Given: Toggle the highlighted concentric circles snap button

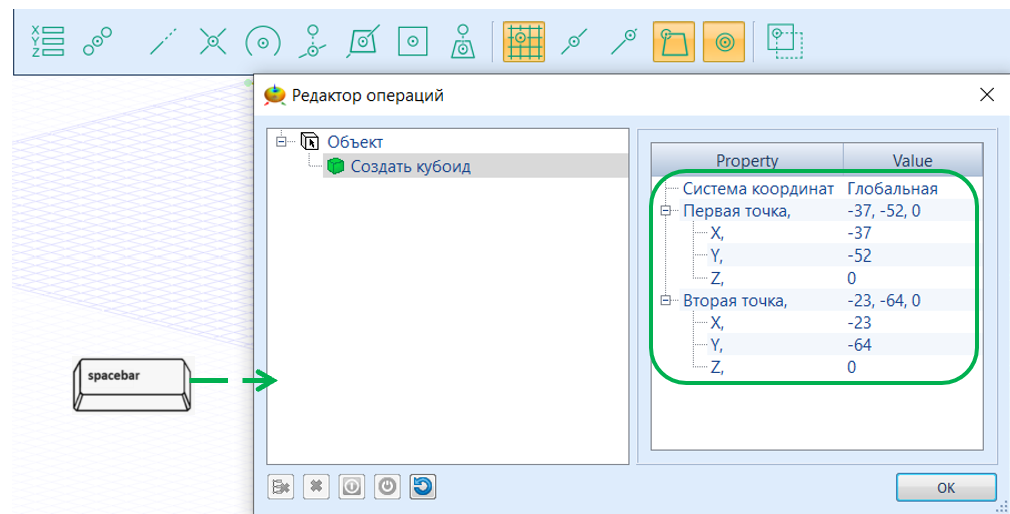Looking at the screenshot, I should 724,41.
